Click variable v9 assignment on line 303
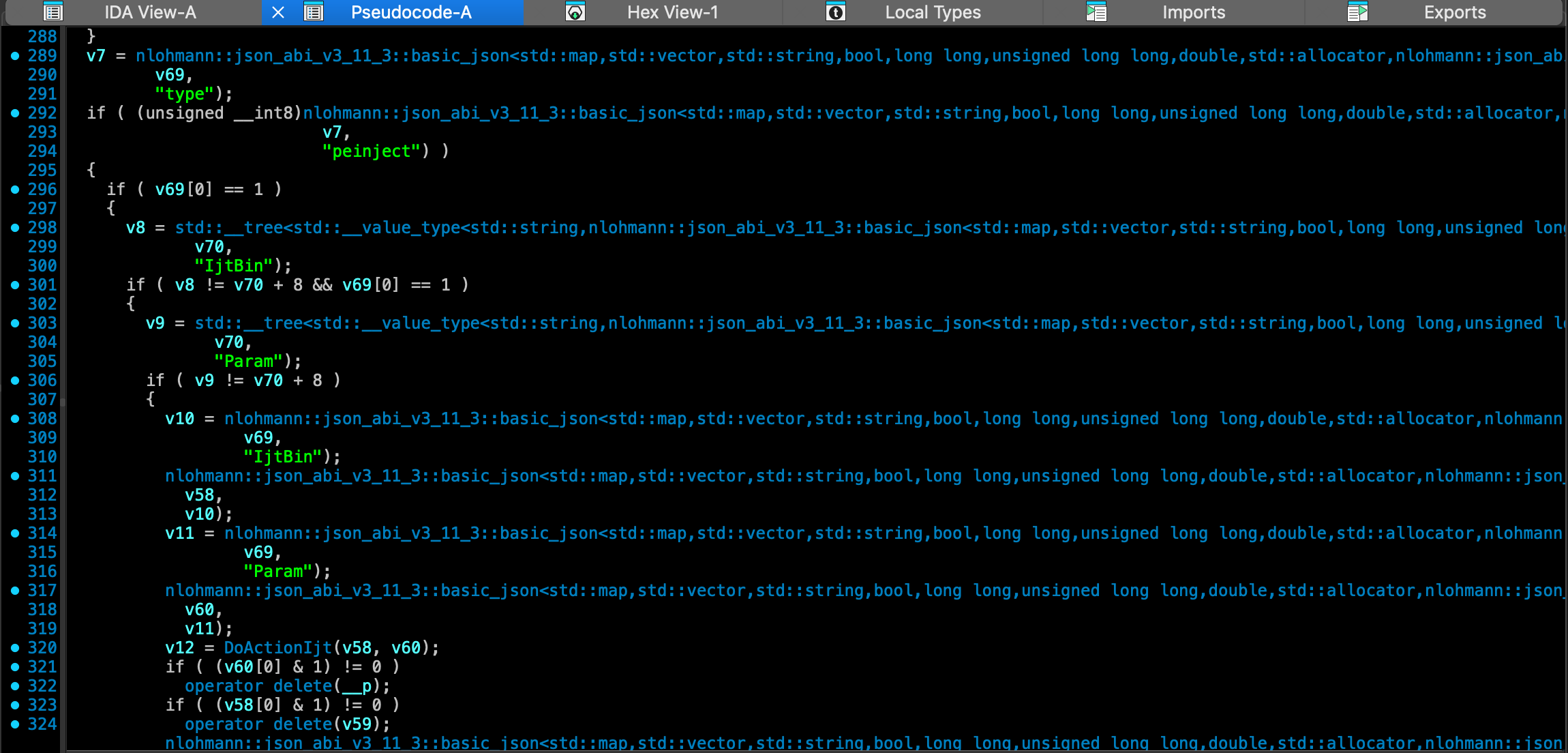Image resolution: width=1568 pixels, height=753 pixels. coord(155,323)
